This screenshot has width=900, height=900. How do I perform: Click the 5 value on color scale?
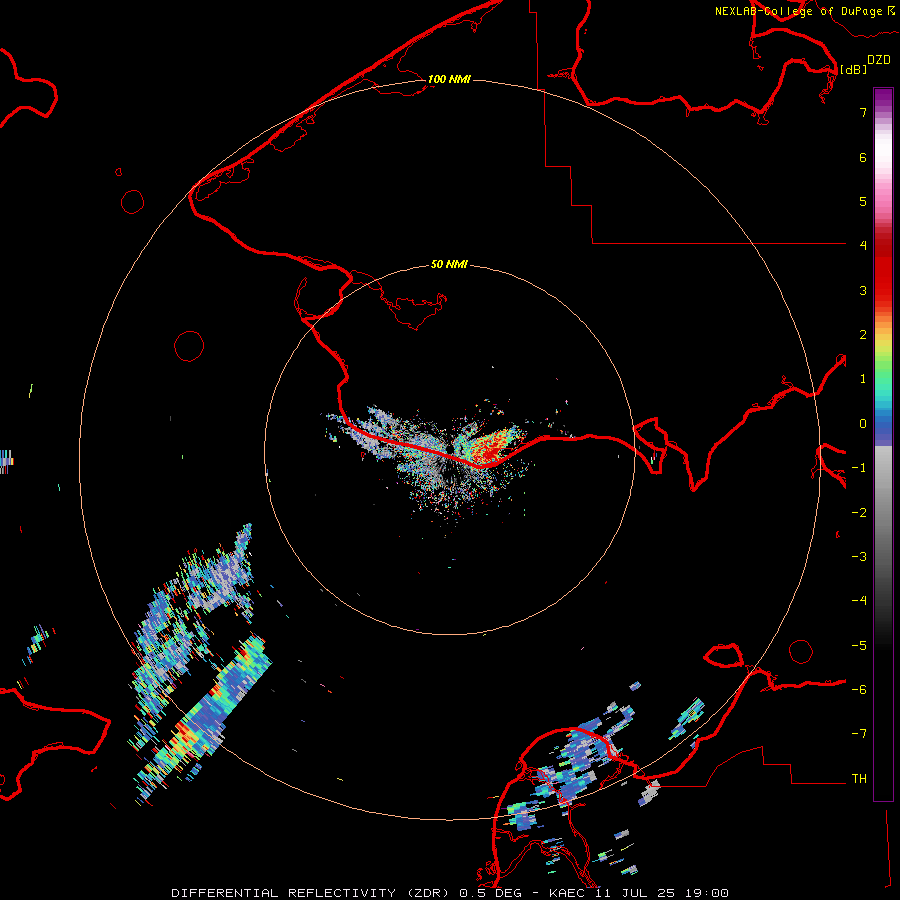(x=863, y=201)
